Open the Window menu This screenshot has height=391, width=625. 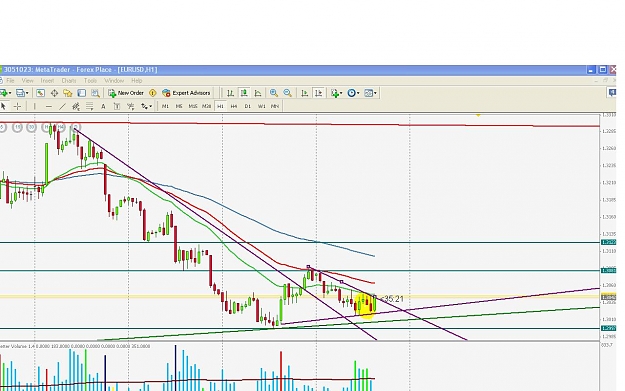(x=114, y=81)
